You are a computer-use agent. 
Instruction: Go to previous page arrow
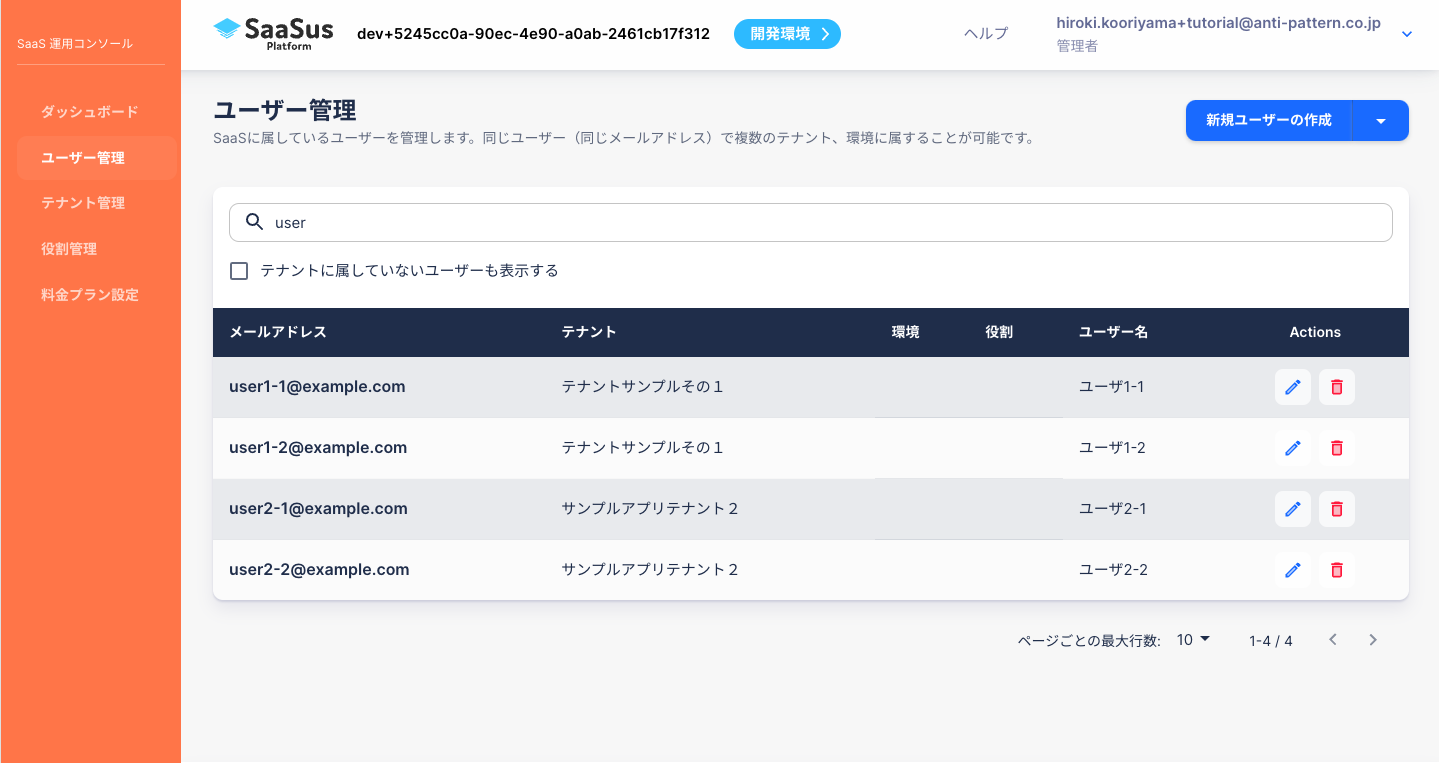(x=1333, y=640)
